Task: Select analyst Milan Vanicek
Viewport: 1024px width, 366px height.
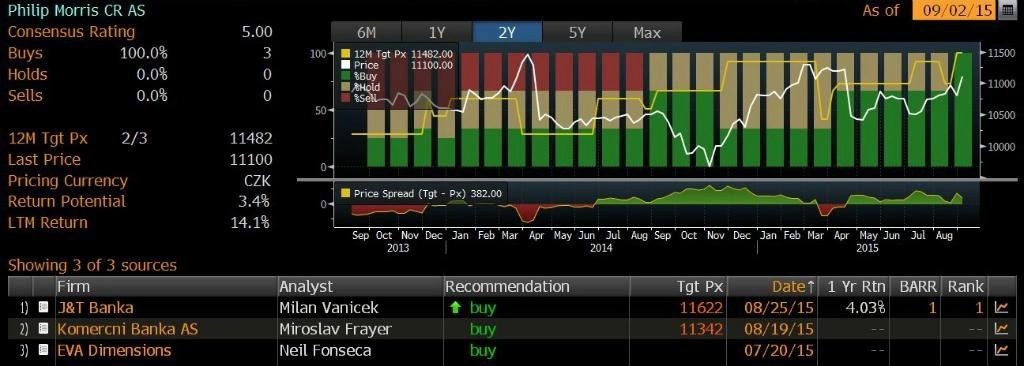Action: (328, 308)
